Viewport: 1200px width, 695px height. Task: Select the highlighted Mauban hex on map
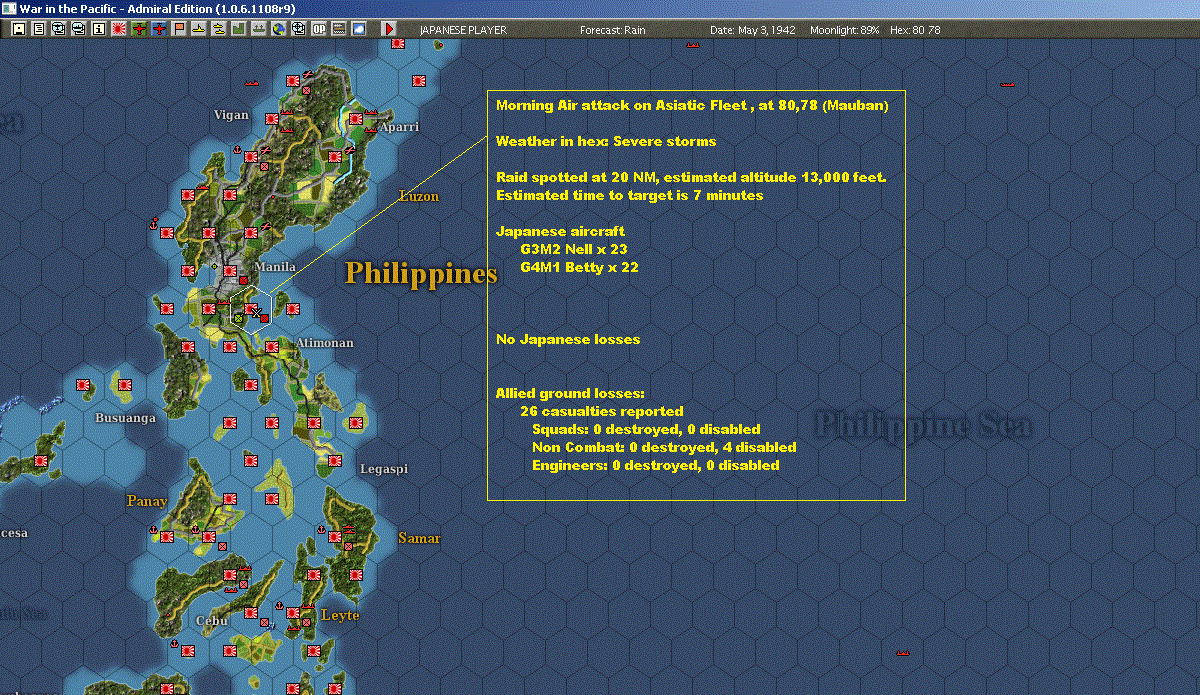coord(251,310)
